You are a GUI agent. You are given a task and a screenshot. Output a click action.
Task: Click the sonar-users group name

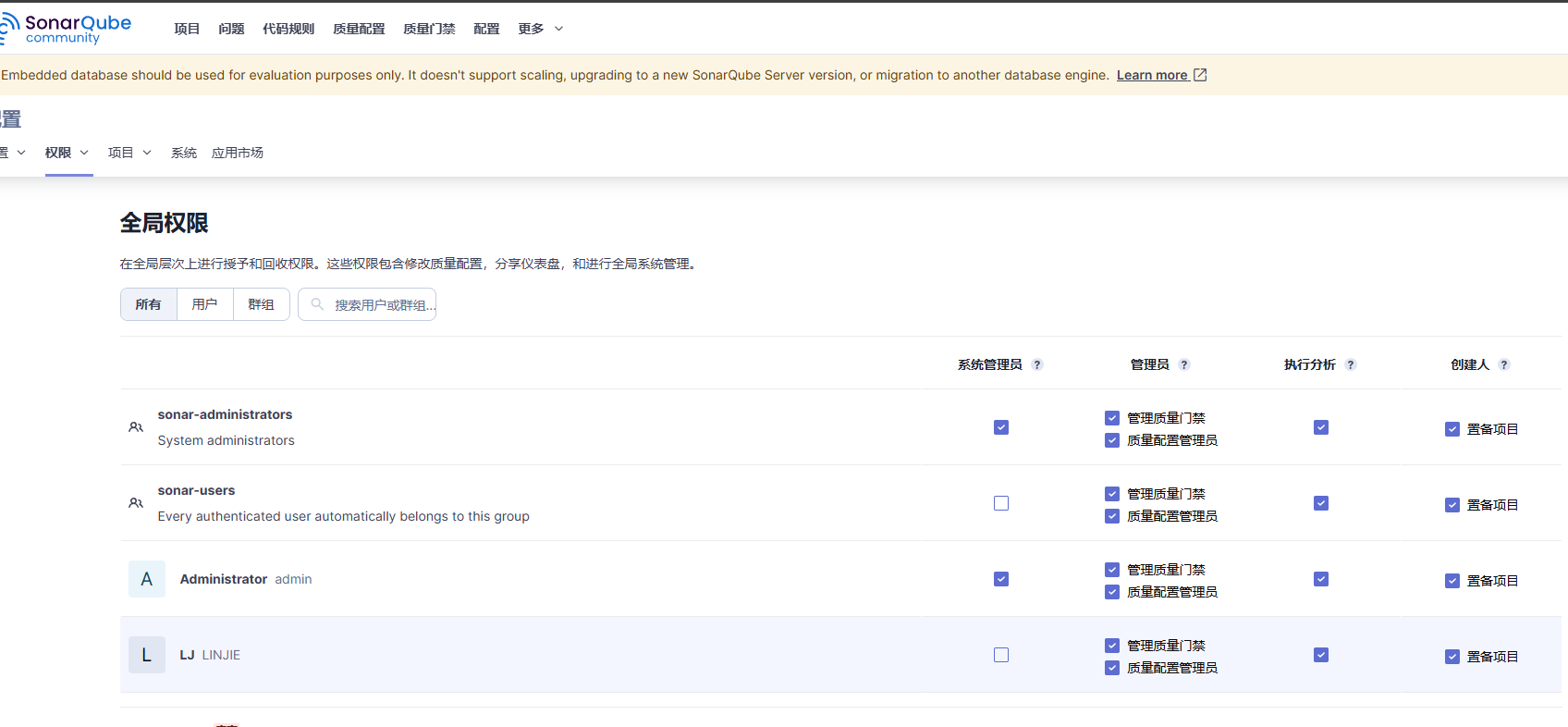(196, 490)
